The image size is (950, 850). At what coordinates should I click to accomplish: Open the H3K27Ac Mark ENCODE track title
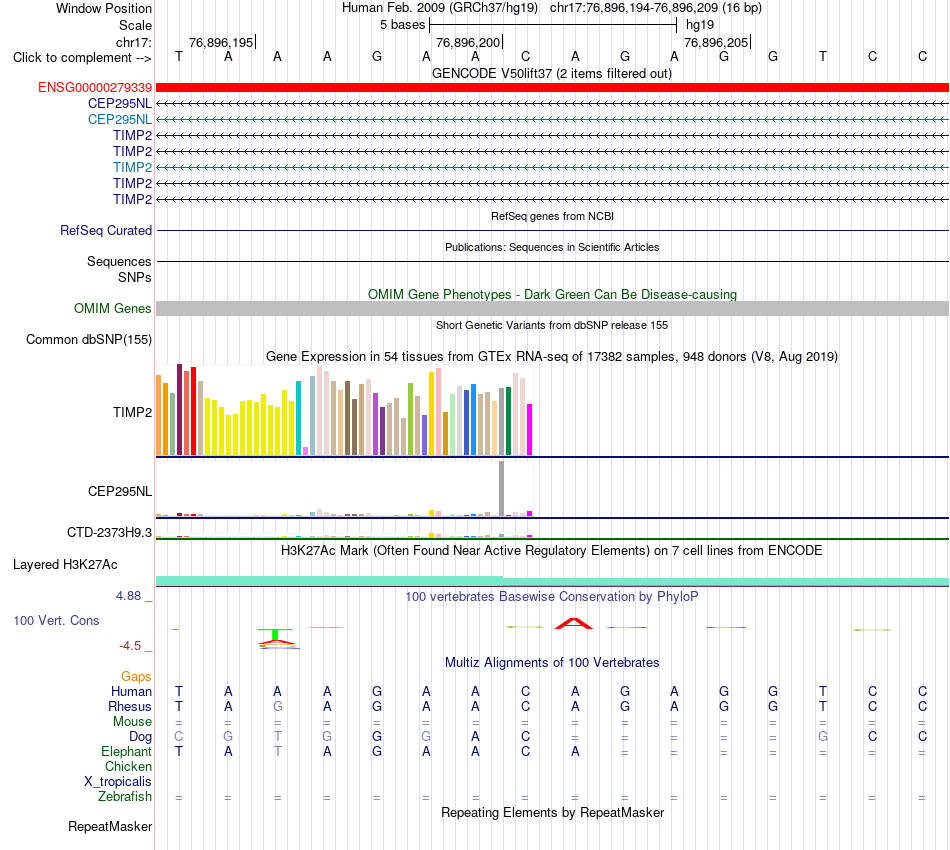pos(552,550)
